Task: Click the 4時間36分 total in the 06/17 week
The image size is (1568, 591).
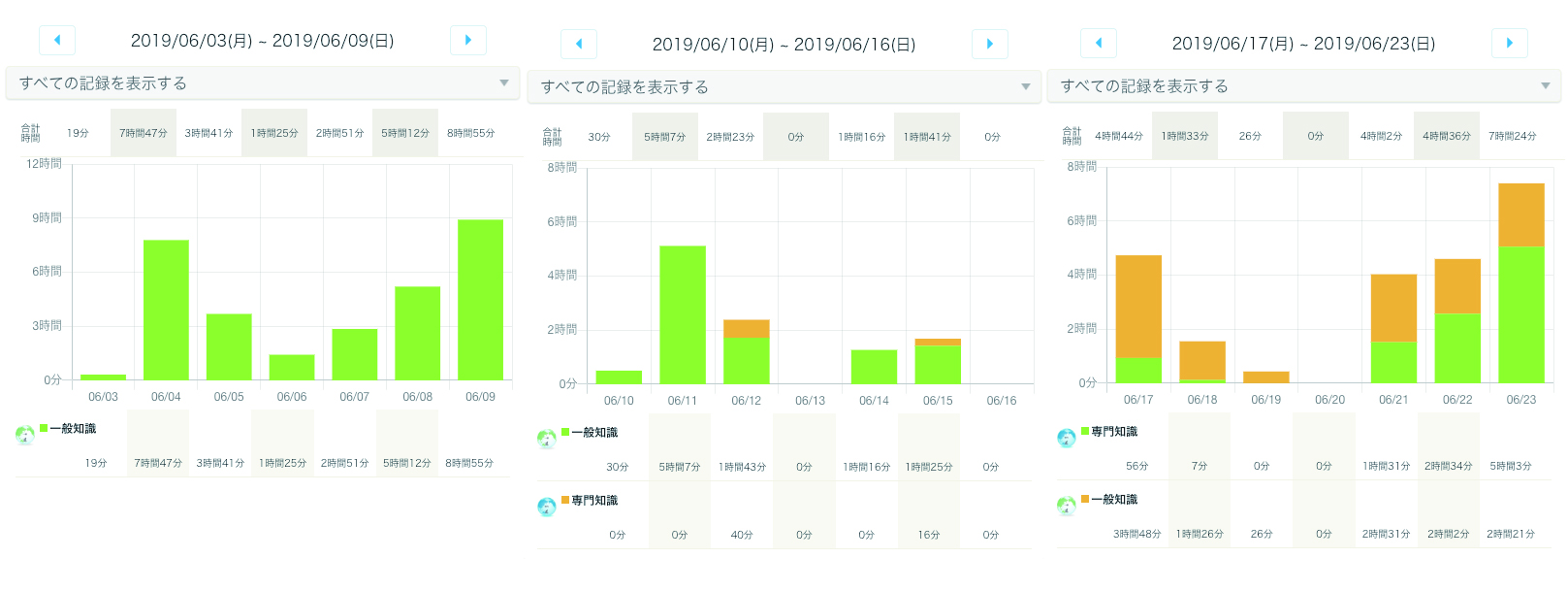Action: (x=1447, y=136)
